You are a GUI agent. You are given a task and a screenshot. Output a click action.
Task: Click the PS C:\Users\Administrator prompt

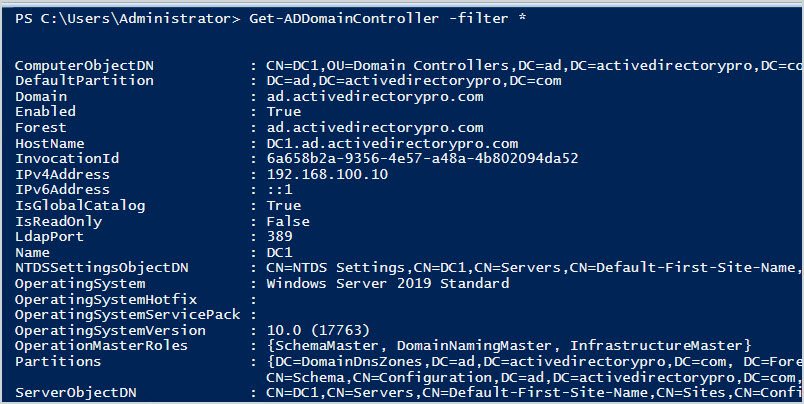[127, 19]
